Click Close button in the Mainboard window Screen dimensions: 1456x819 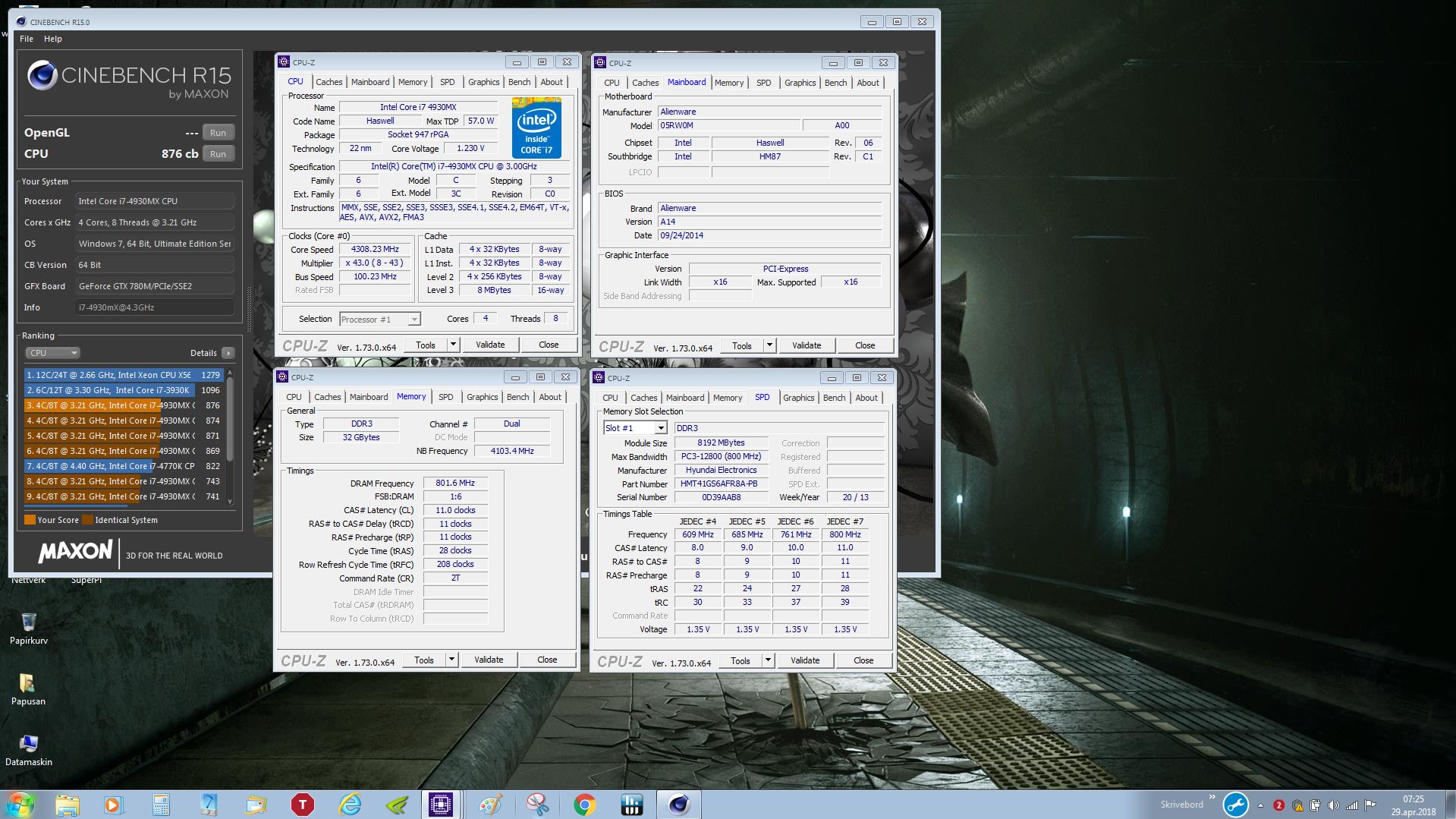[865, 345]
